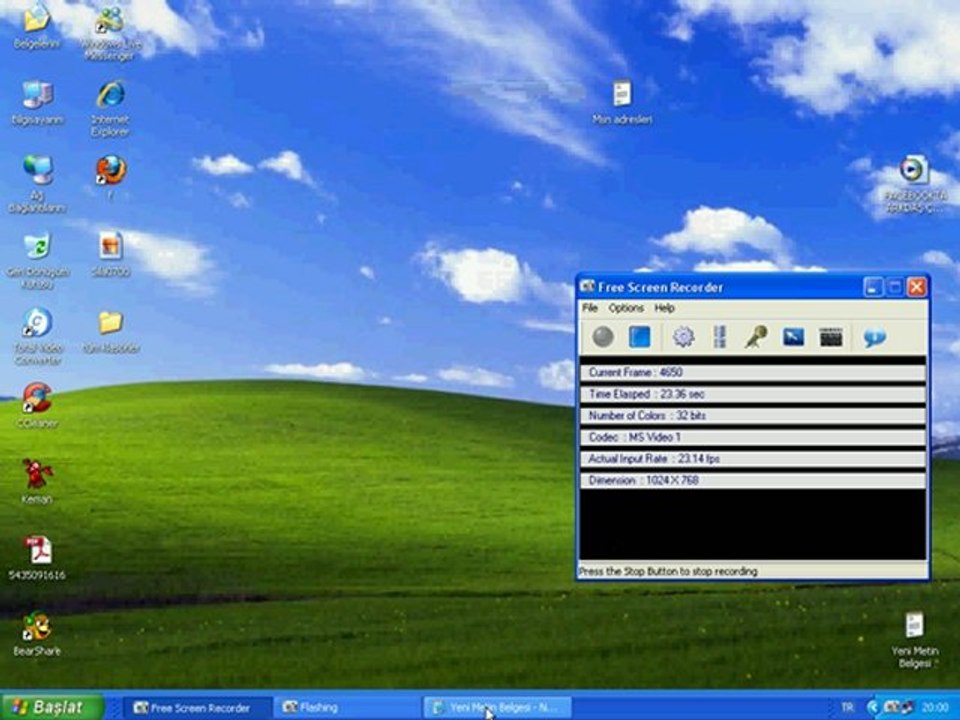Select the Current Frame : 4650 row

point(752,372)
